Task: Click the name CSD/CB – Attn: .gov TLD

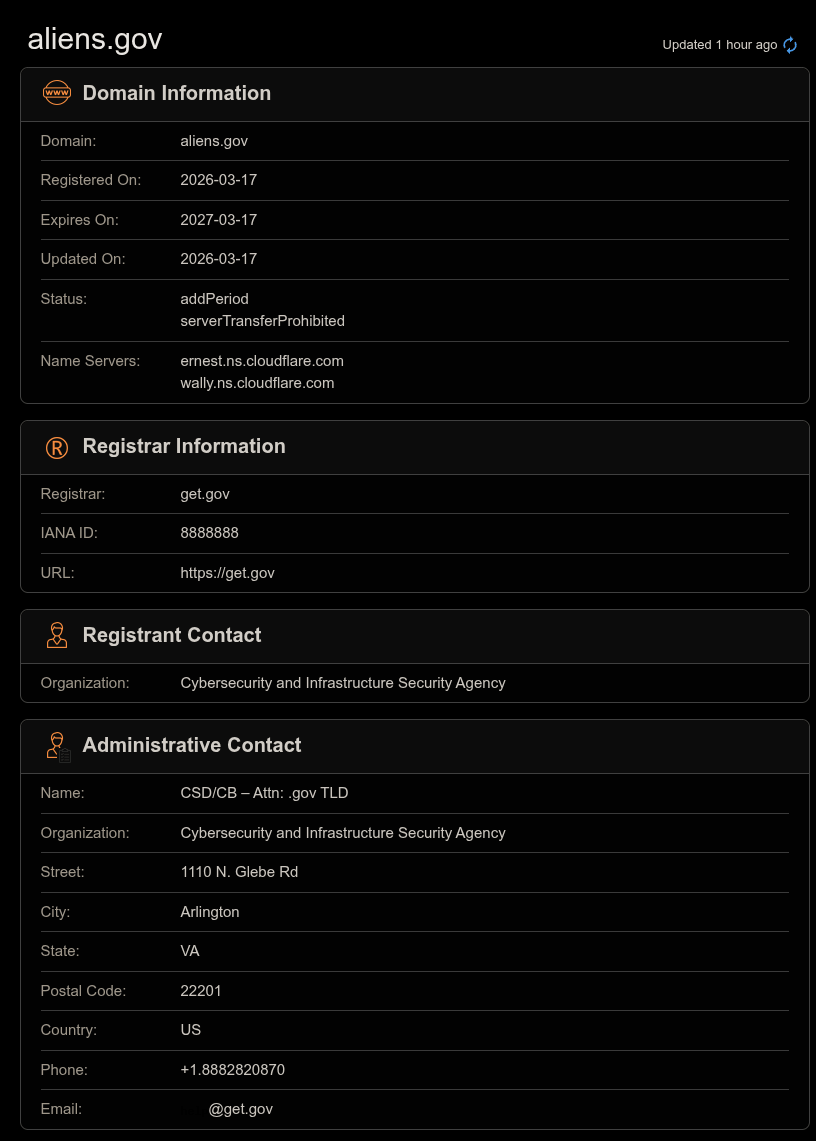Action: pos(264,793)
